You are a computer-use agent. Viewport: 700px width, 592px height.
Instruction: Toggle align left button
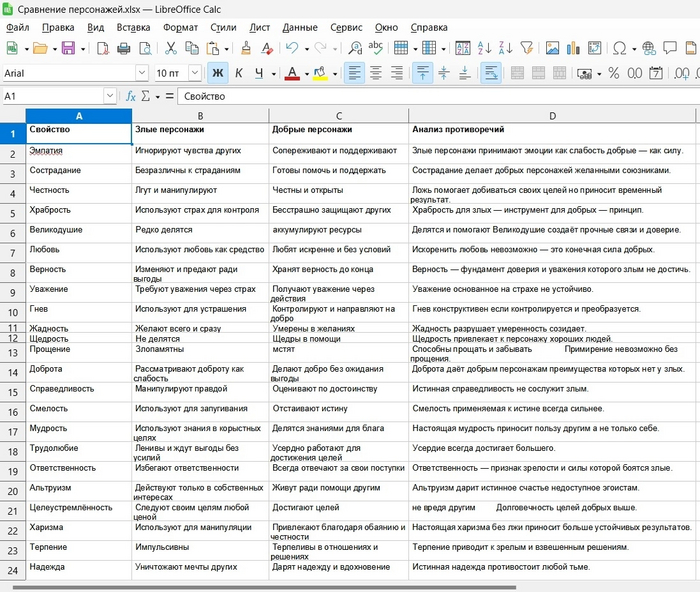355,73
